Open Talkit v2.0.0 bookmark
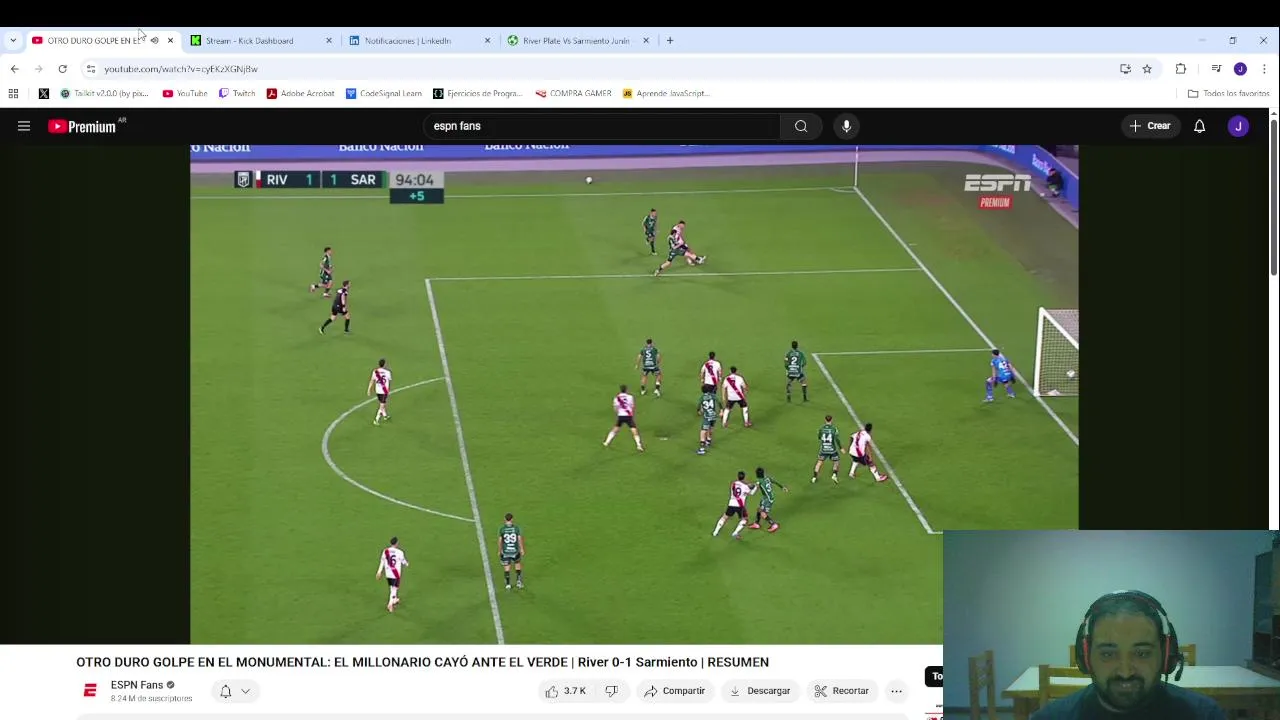Viewport: 1280px width, 720px height. pos(104,93)
